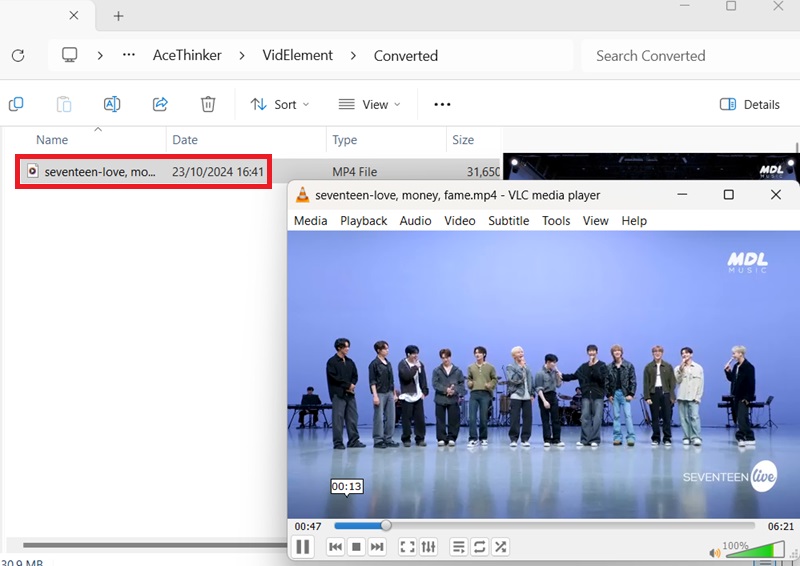This screenshot has height=566, width=800.
Task: Skip to next media in VLC
Action: point(377,547)
